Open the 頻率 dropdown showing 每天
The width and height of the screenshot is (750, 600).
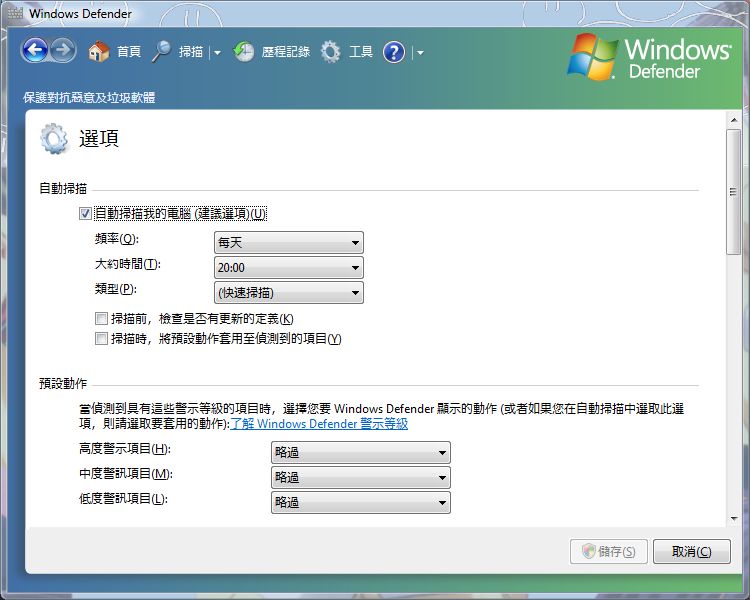(289, 243)
